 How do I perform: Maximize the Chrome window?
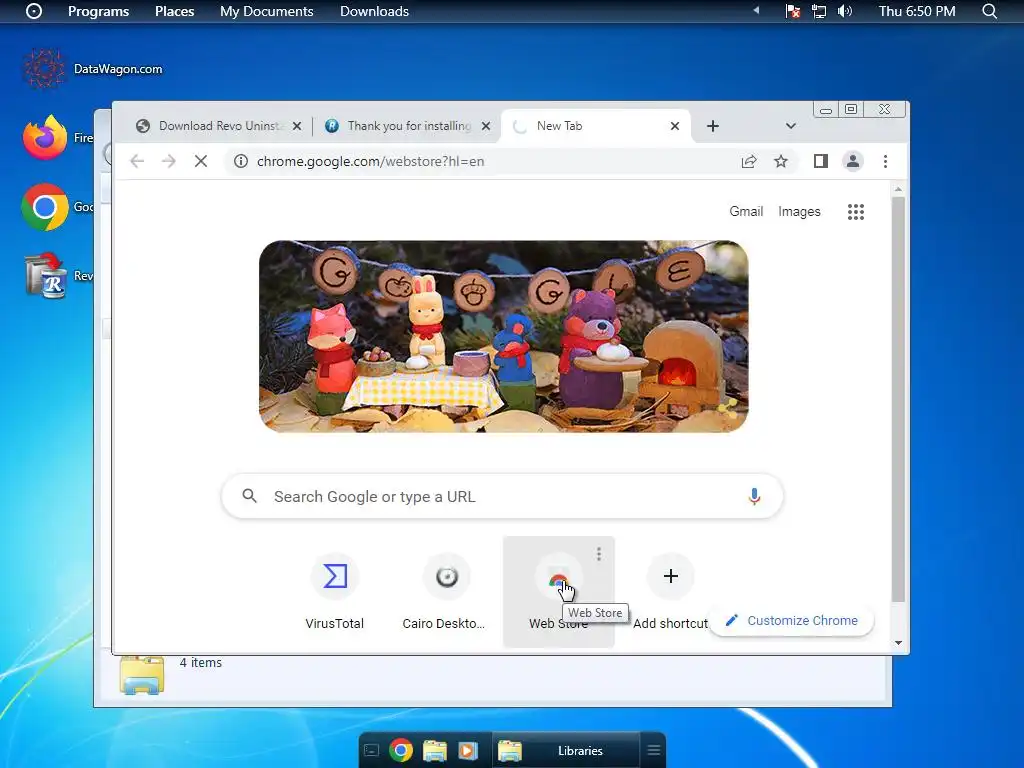tap(851, 110)
